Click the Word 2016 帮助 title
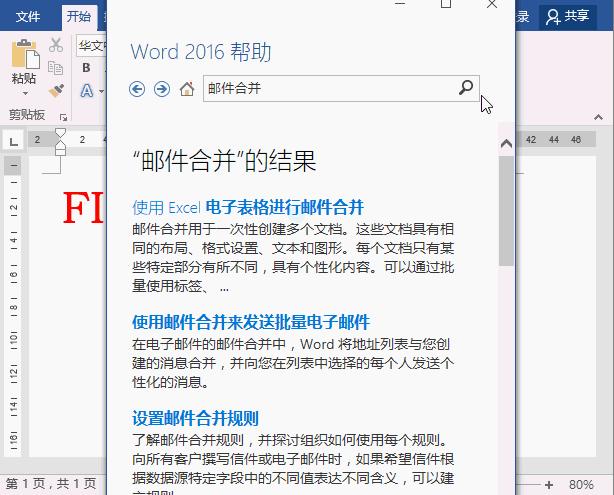The width and height of the screenshot is (614, 495). point(201,52)
